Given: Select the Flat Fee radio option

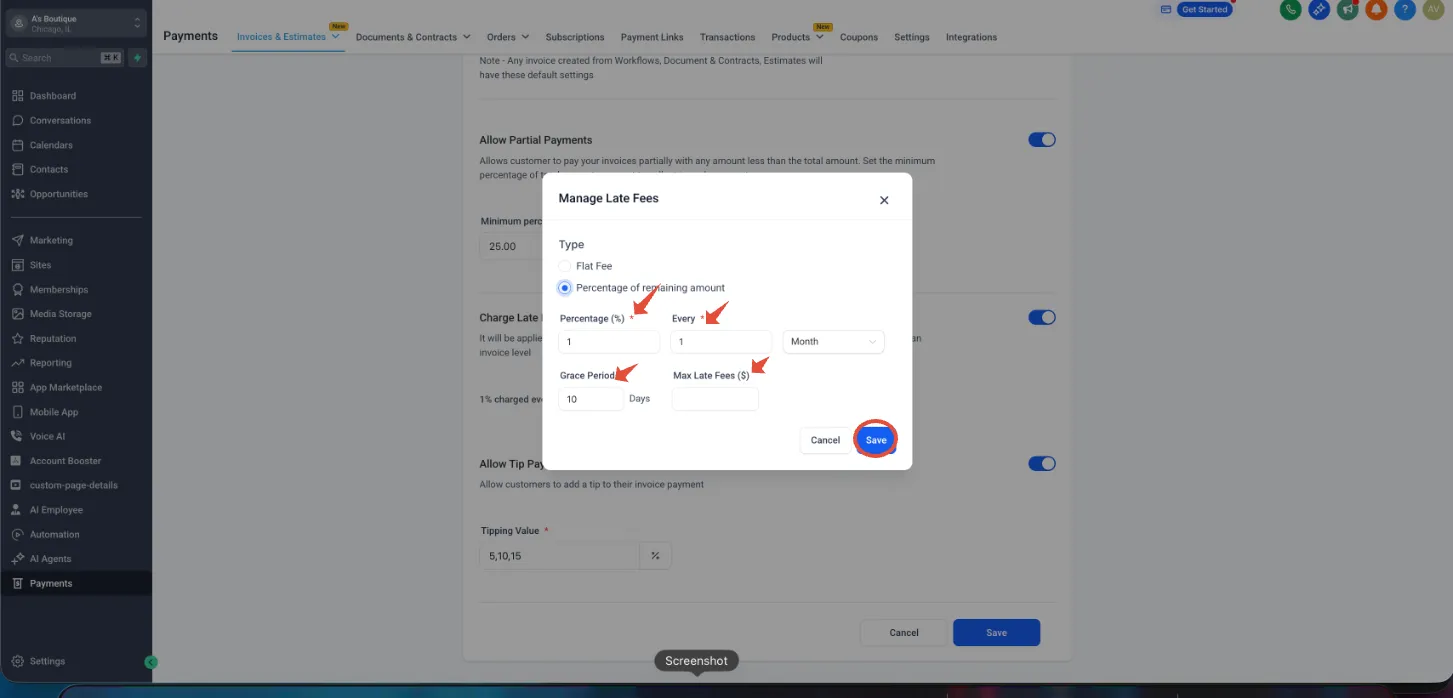Looking at the screenshot, I should click(x=565, y=266).
